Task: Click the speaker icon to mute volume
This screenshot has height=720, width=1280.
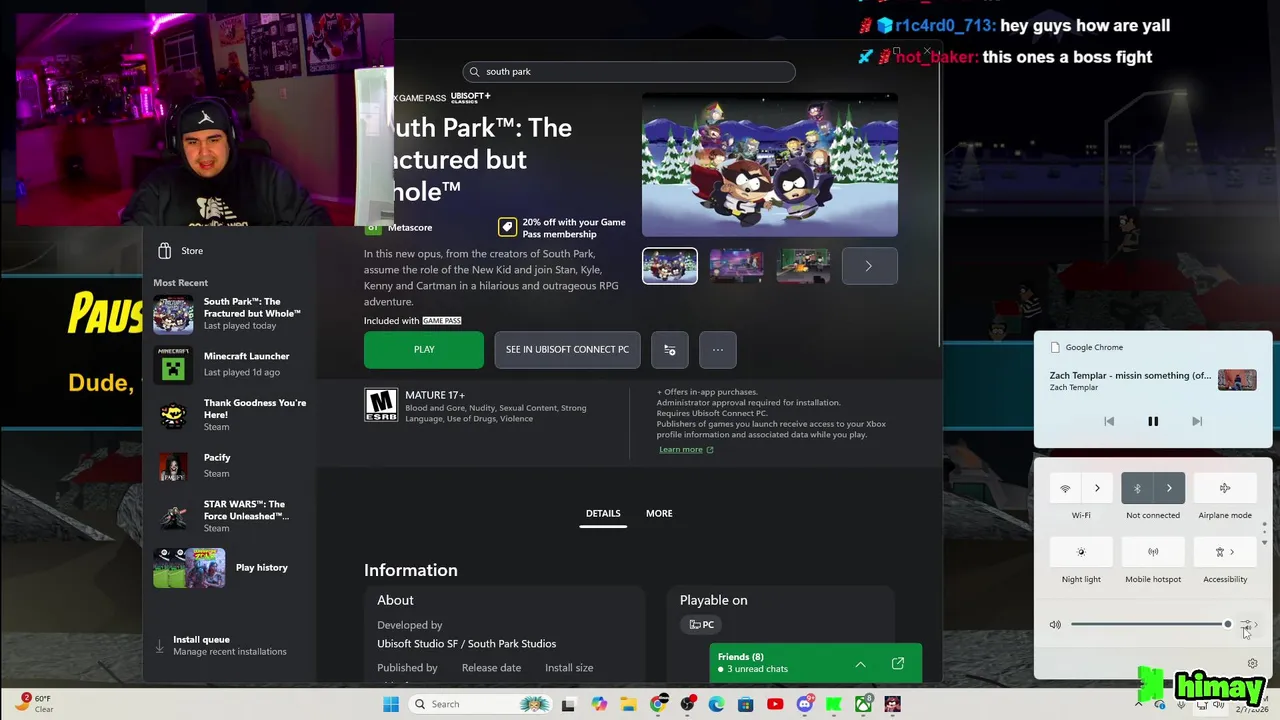Action: 1055,625
